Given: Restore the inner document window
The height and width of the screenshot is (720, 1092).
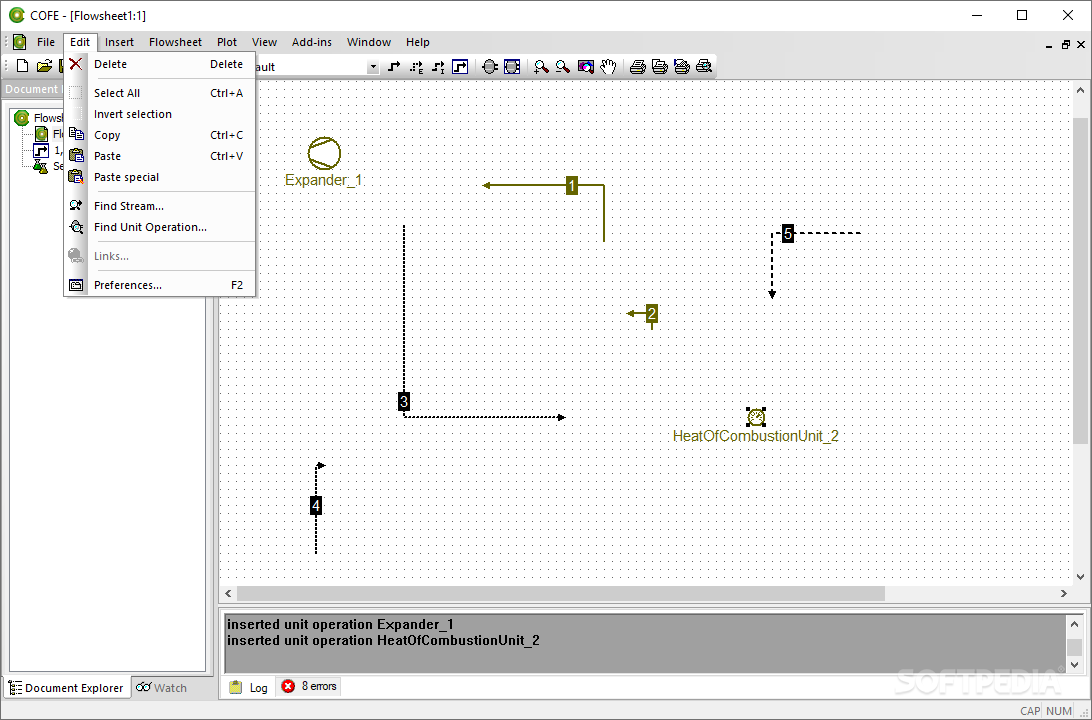Looking at the screenshot, I should point(1066,45).
